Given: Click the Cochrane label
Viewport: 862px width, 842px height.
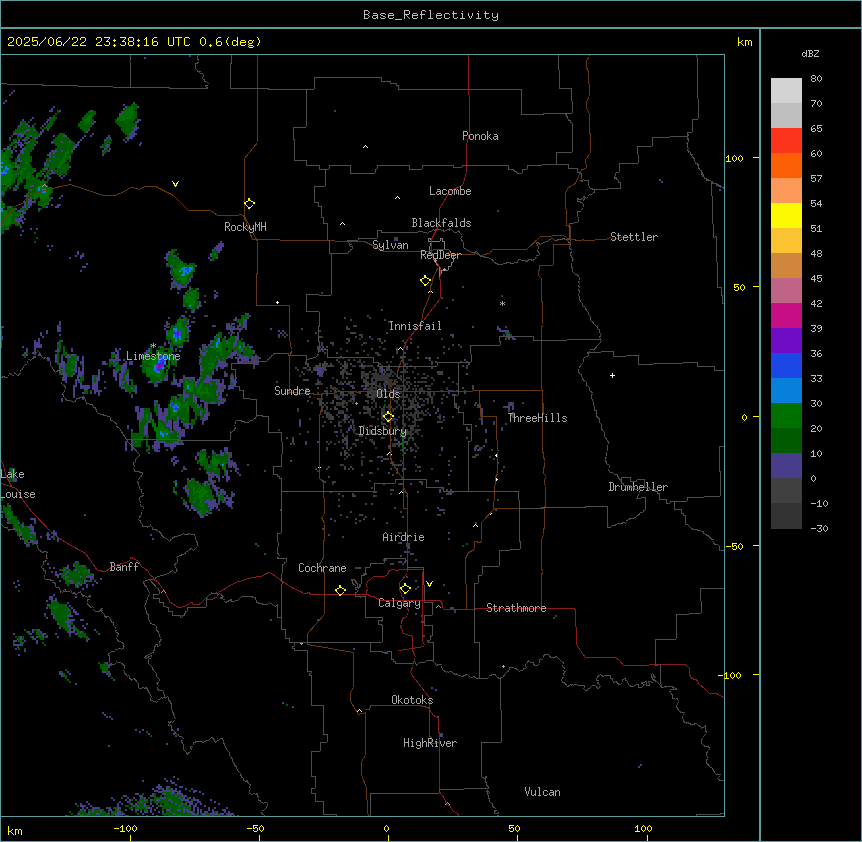Looking at the screenshot, I should tap(322, 568).
